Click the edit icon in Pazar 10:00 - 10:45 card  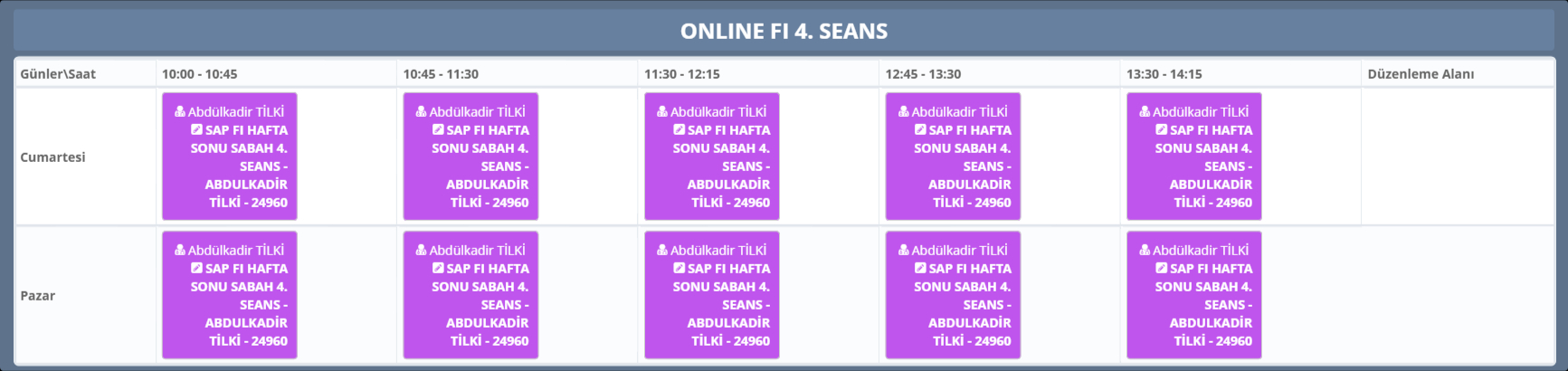click(196, 268)
